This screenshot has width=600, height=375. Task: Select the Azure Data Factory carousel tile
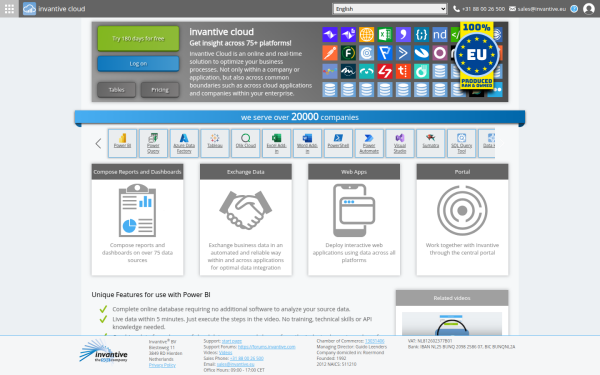point(184,143)
